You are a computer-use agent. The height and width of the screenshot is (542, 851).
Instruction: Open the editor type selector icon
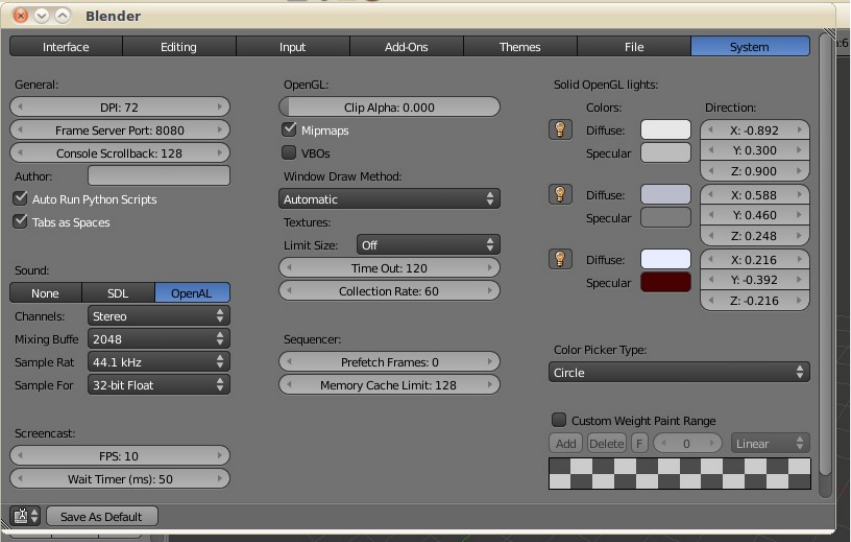tap(25, 515)
